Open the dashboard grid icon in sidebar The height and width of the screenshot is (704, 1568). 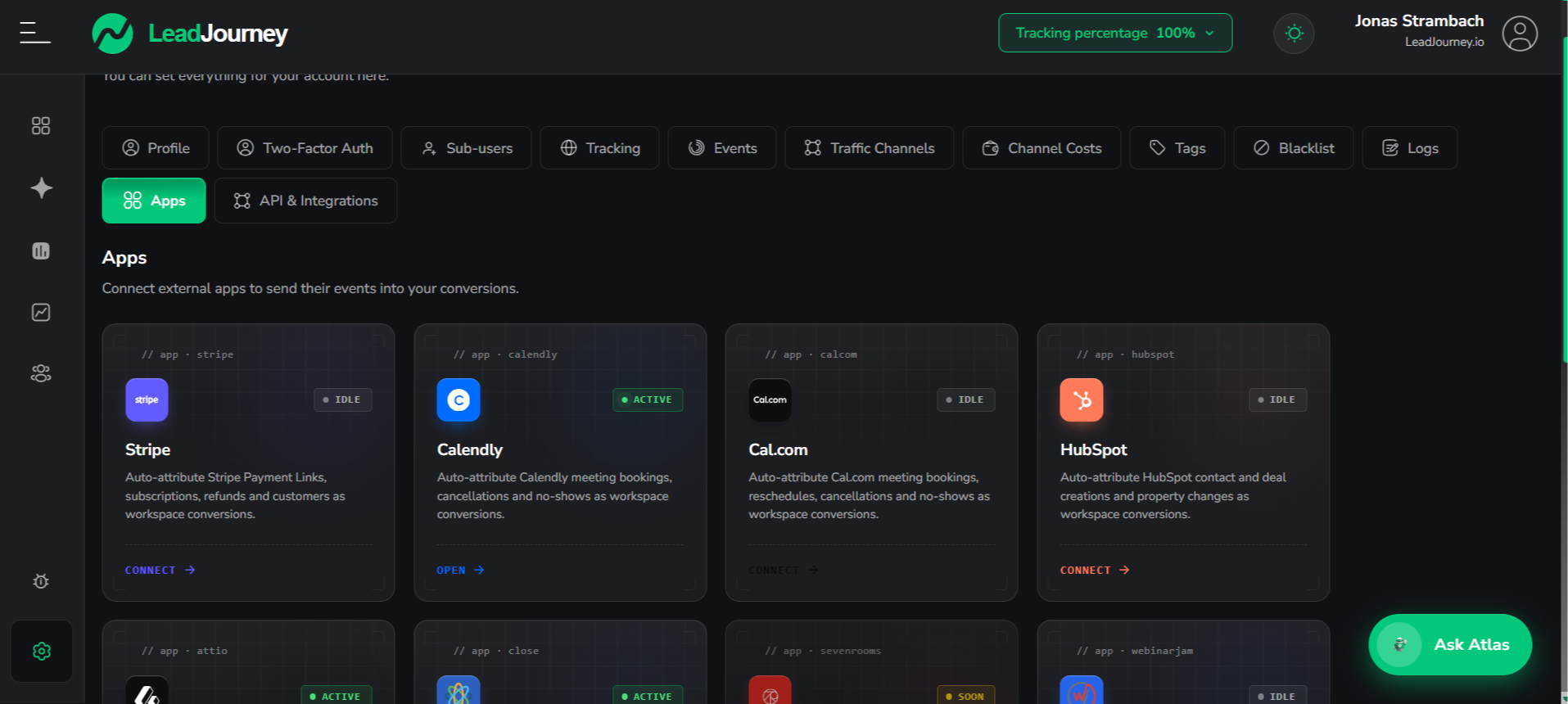41,125
